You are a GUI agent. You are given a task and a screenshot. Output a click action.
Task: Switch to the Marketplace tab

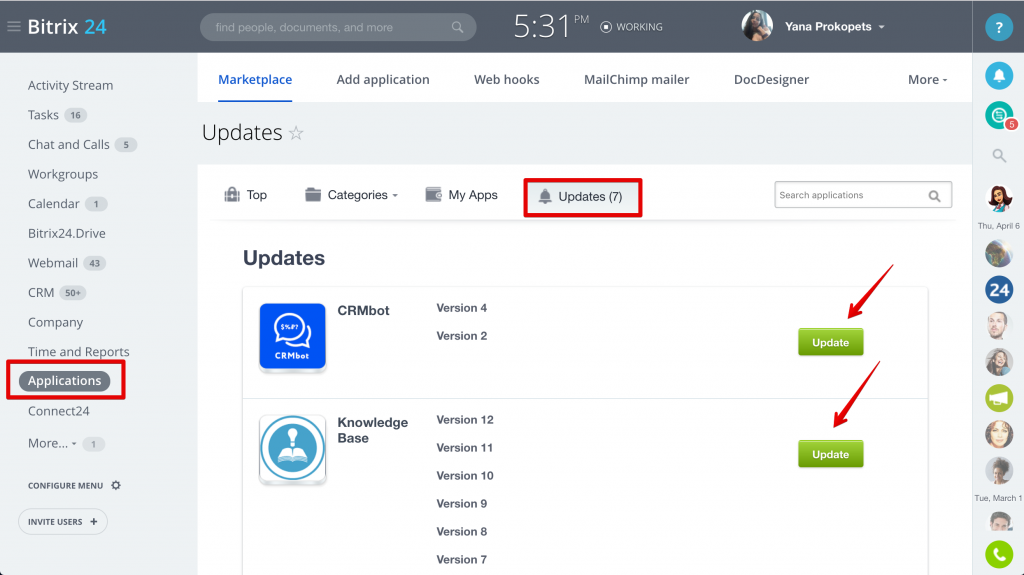(255, 80)
